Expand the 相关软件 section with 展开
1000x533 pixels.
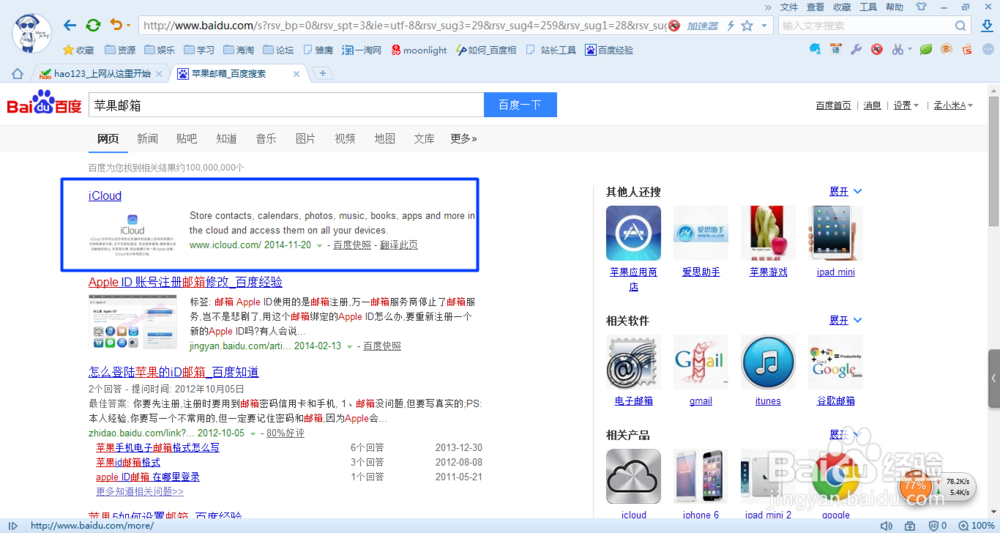coord(845,320)
